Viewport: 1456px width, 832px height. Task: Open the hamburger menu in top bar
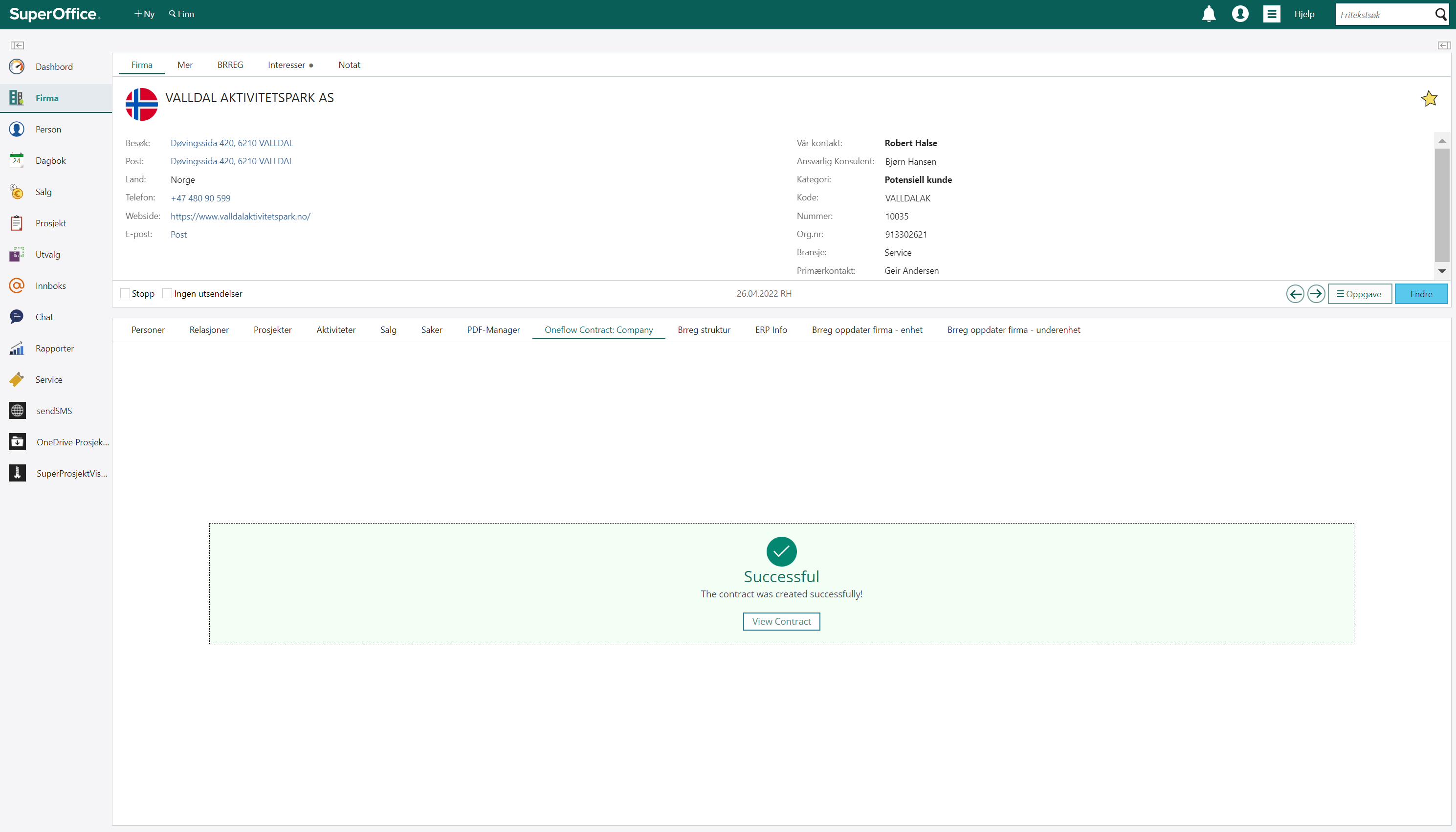click(x=1271, y=14)
